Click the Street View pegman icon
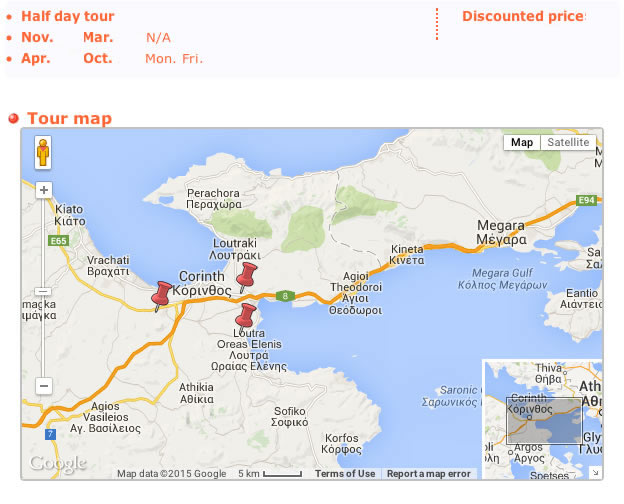624x504 pixels. (x=43, y=152)
